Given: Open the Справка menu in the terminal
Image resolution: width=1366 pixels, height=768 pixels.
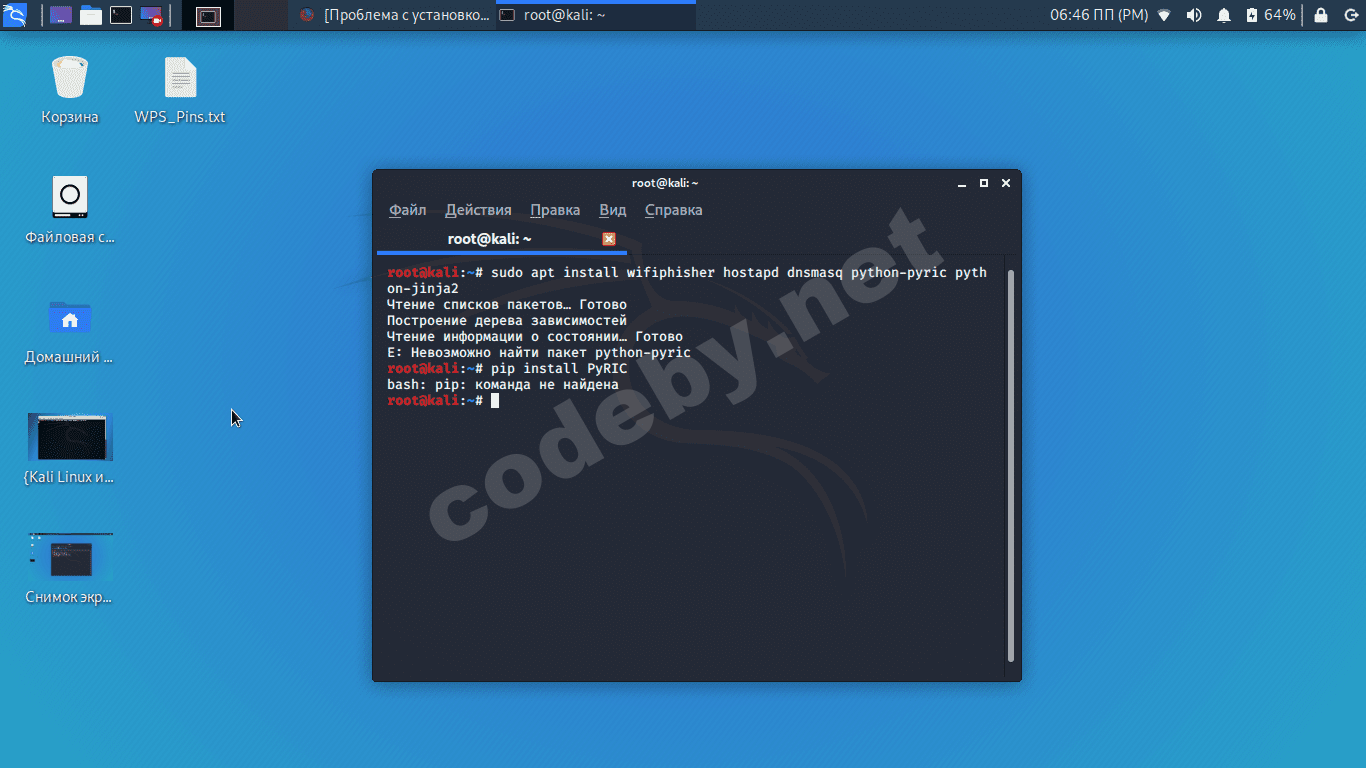Looking at the screenshot, I should coord(674,210).
